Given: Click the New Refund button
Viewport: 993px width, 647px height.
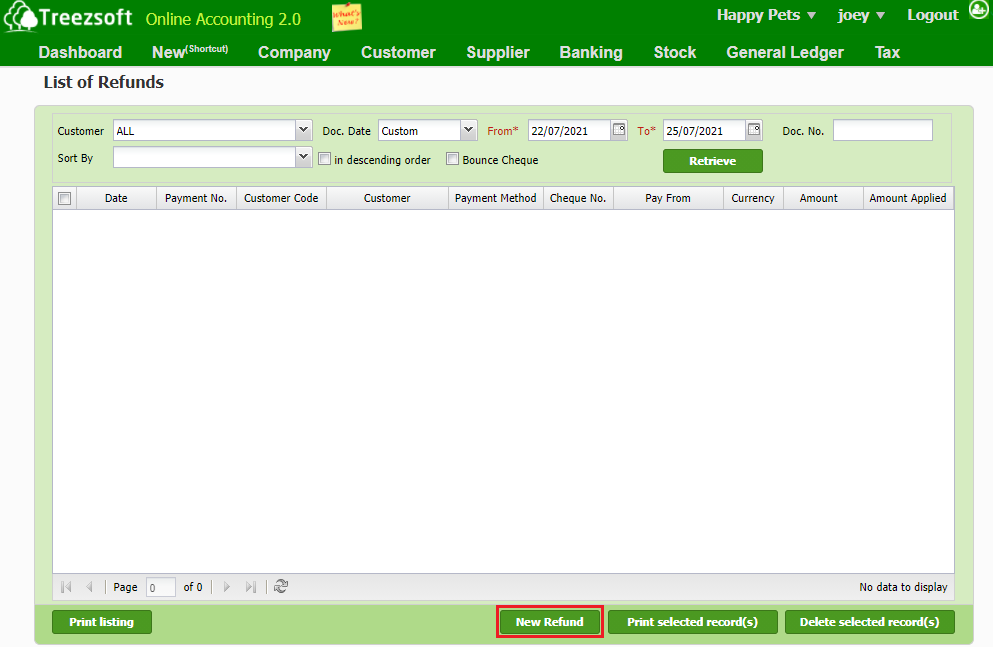Looking at the screenshot, I should [x=549, y=622].
